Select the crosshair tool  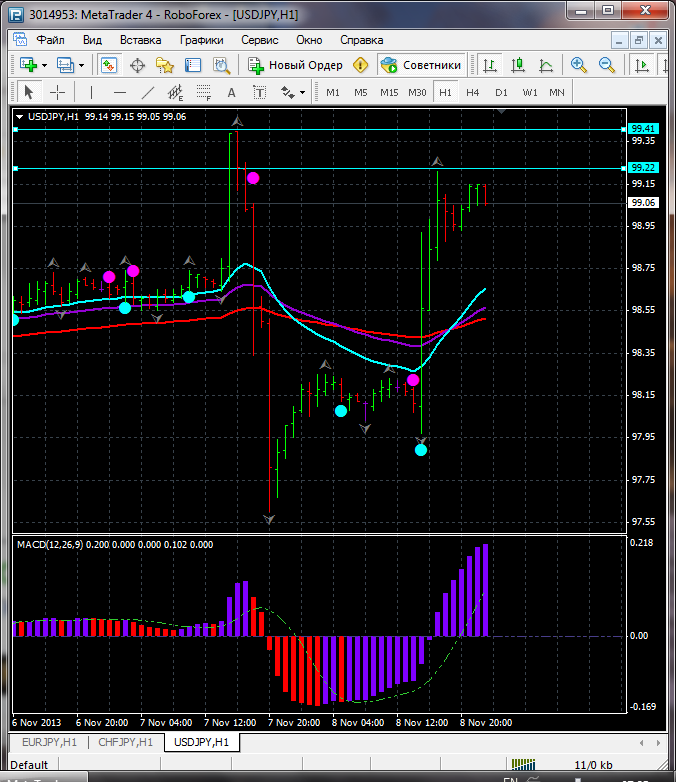pyautogui.click(x=58, y=92)
